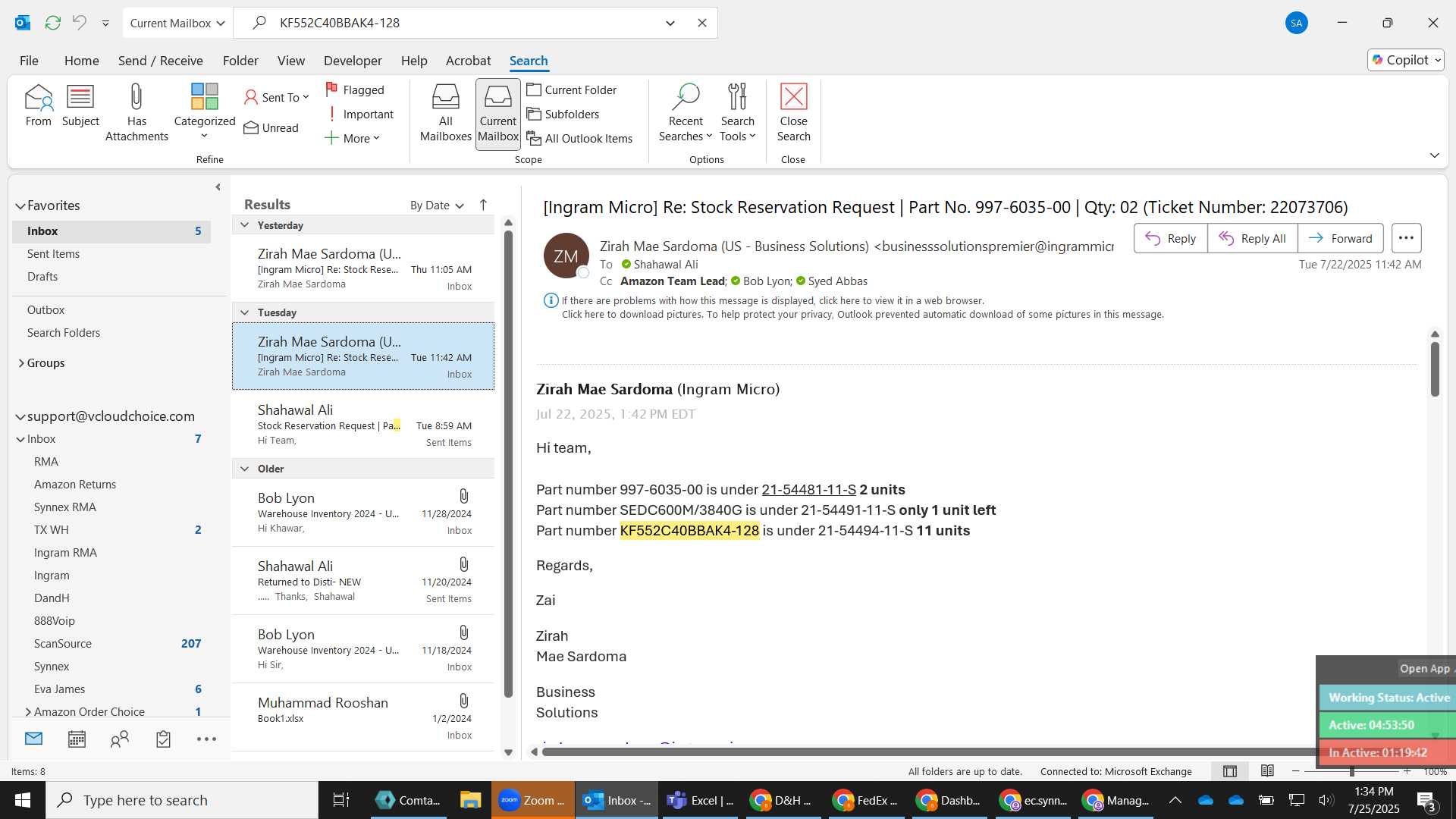Viewport: 1456px width, 819px height.
Task: Set search scope to Current Mailbox
Action: [x=498, y=114]
